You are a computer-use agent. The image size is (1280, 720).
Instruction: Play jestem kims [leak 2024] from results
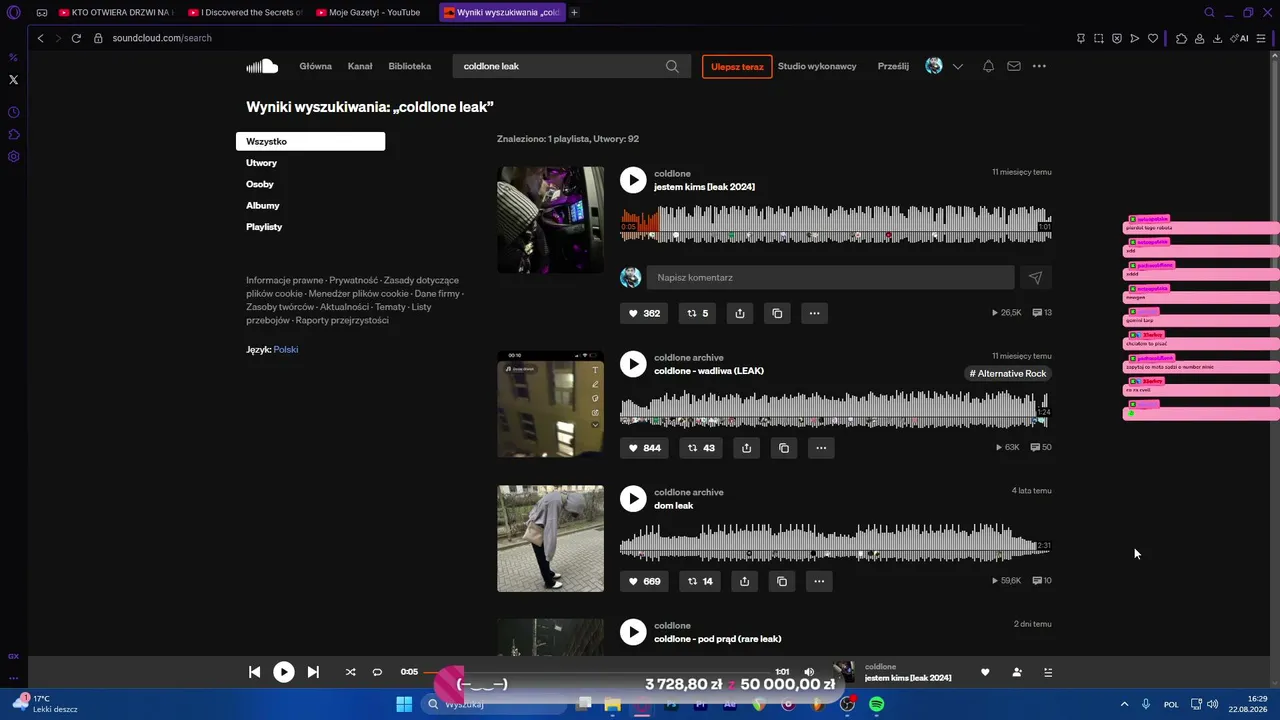click(x=633, y=180)
